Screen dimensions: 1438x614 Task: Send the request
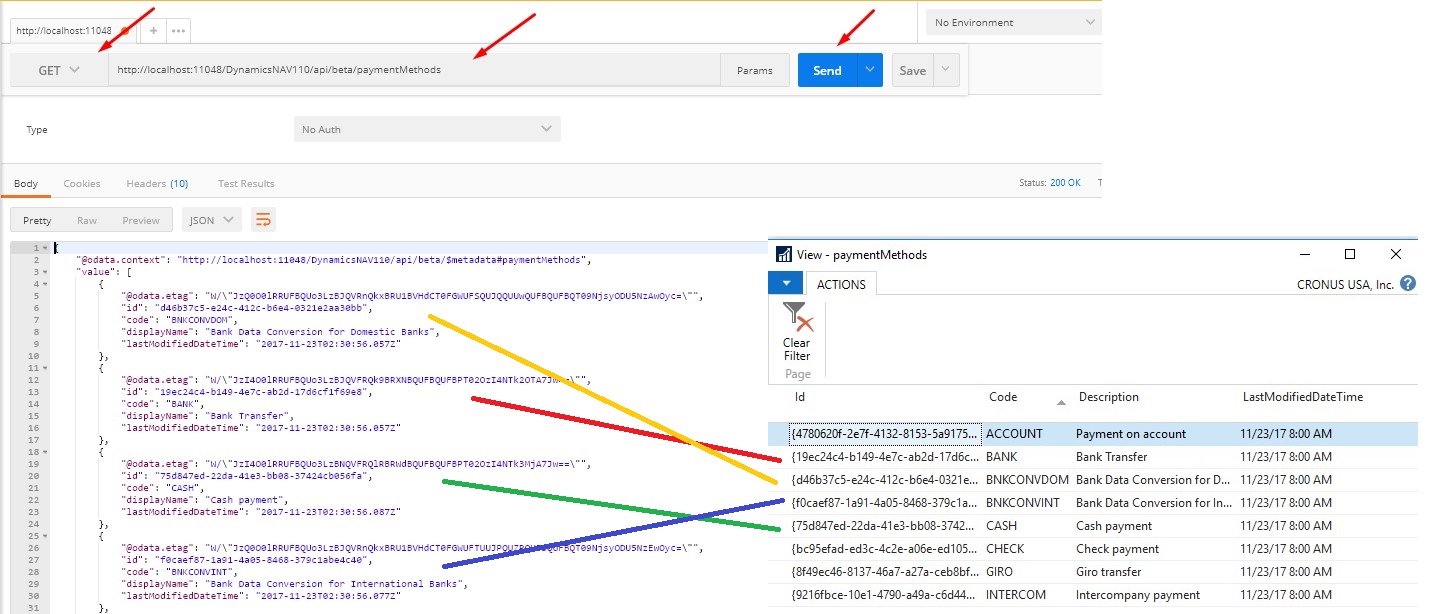pos(827,70)
